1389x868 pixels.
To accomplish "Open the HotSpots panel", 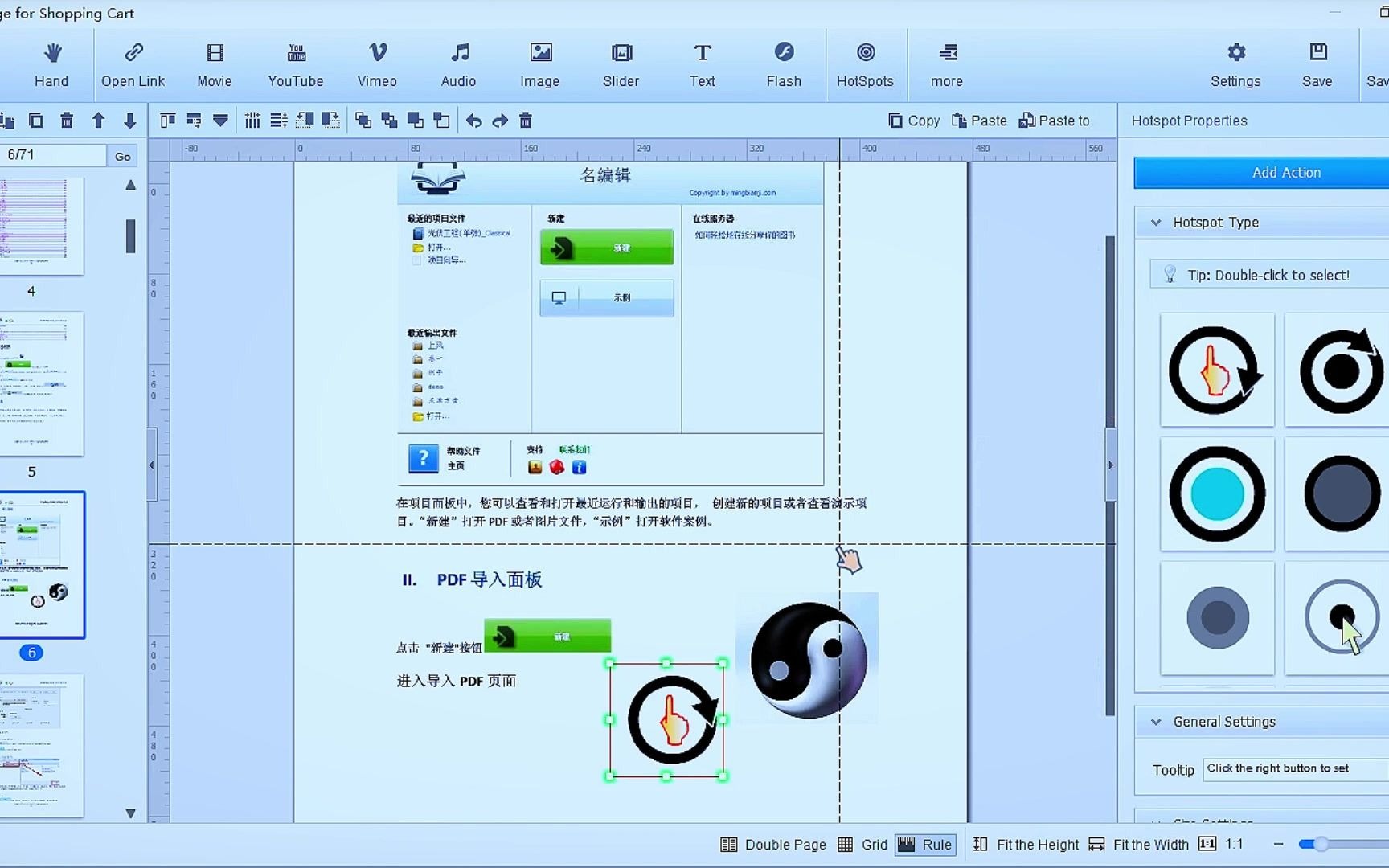I will (x=866, y=64).
